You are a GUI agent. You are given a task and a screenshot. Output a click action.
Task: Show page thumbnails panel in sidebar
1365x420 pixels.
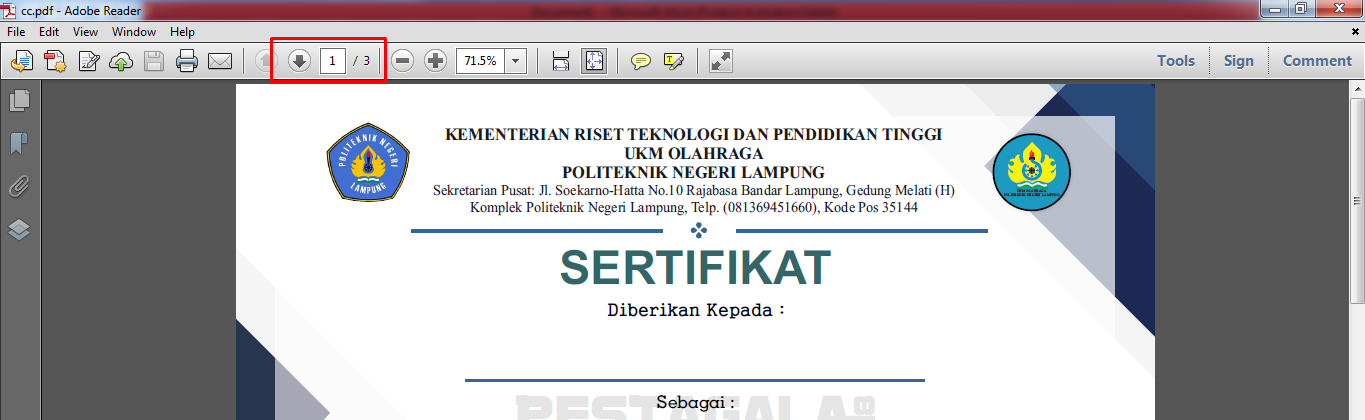click(19, 100)
